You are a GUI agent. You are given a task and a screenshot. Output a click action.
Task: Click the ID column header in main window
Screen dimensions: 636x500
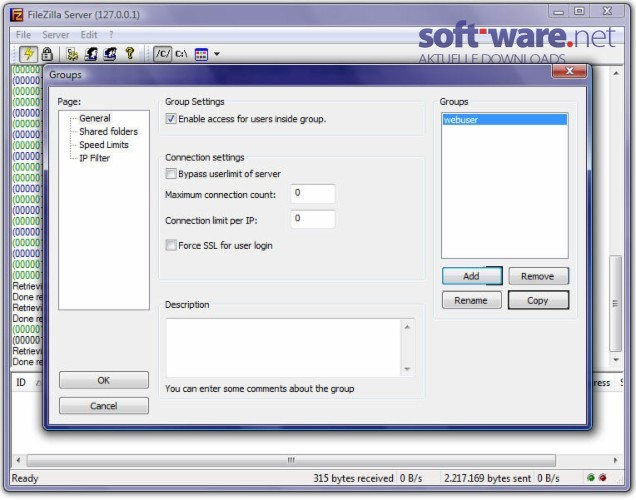21,382
